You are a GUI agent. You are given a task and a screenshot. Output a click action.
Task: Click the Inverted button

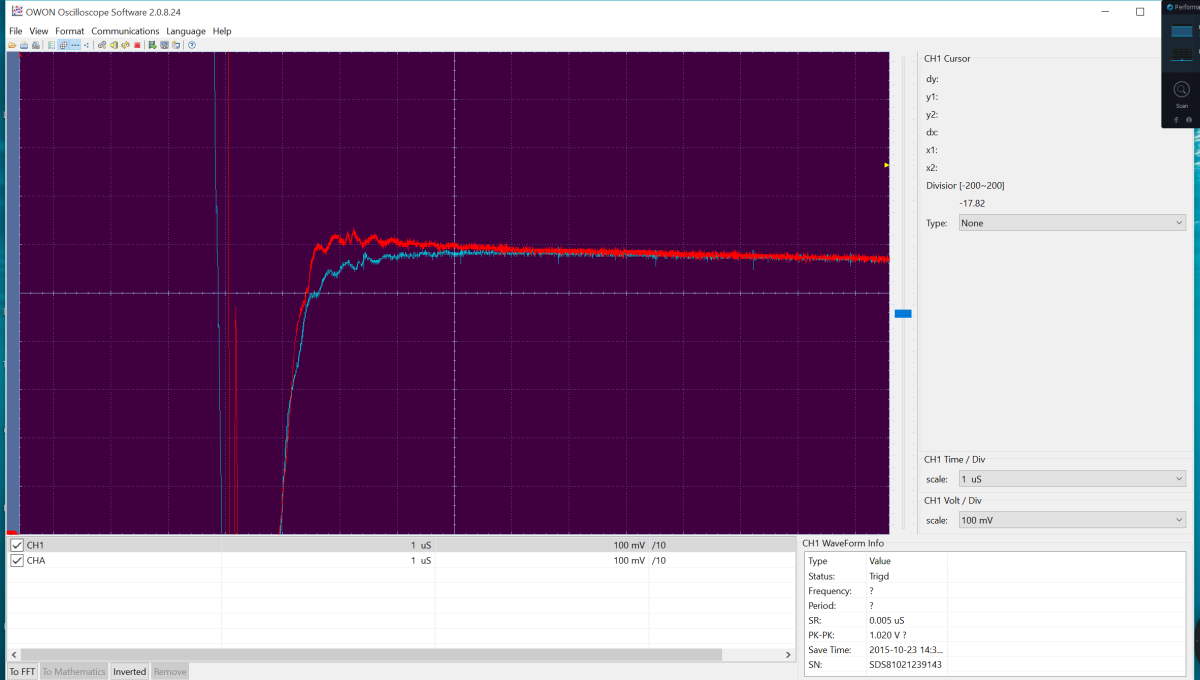129,671
